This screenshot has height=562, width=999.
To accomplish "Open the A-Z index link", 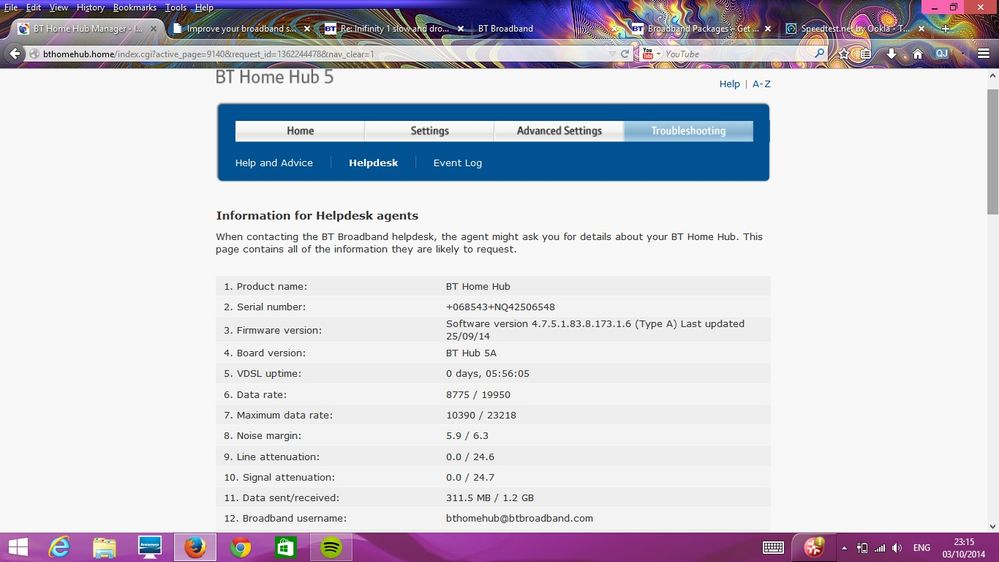I will [x=761, y=84].
